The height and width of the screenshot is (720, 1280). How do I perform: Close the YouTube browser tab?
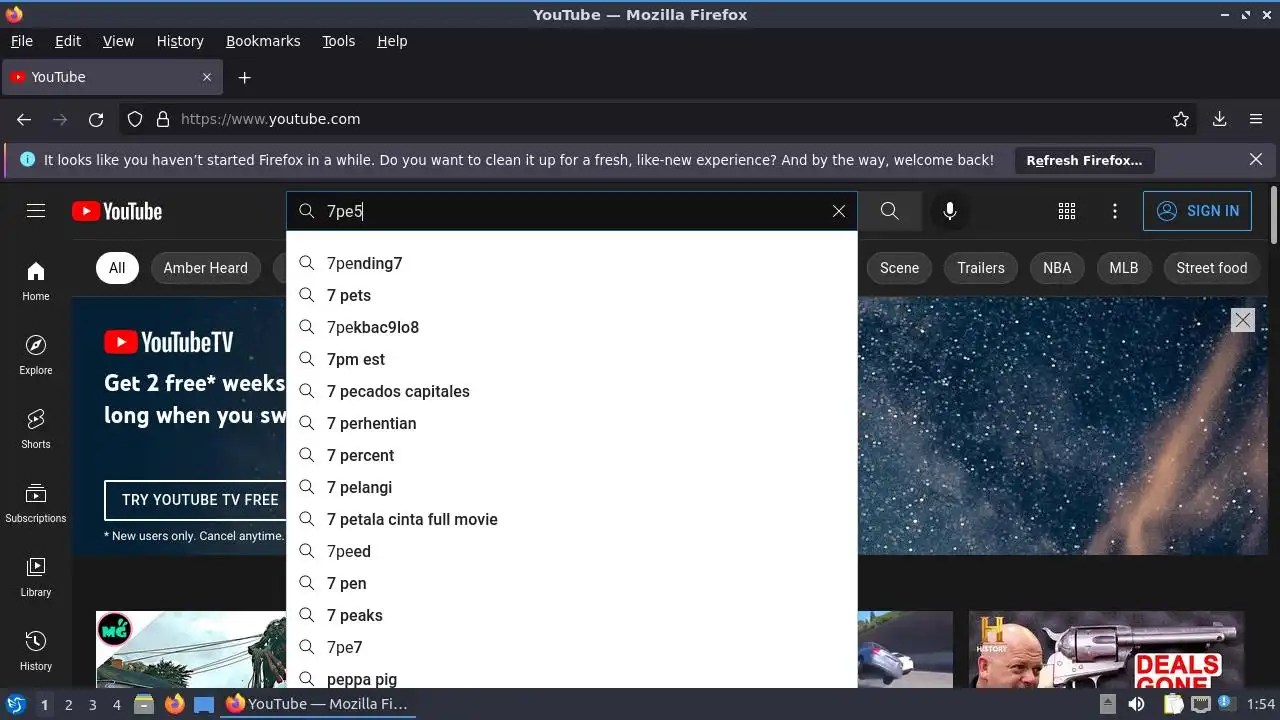[207, 77]
